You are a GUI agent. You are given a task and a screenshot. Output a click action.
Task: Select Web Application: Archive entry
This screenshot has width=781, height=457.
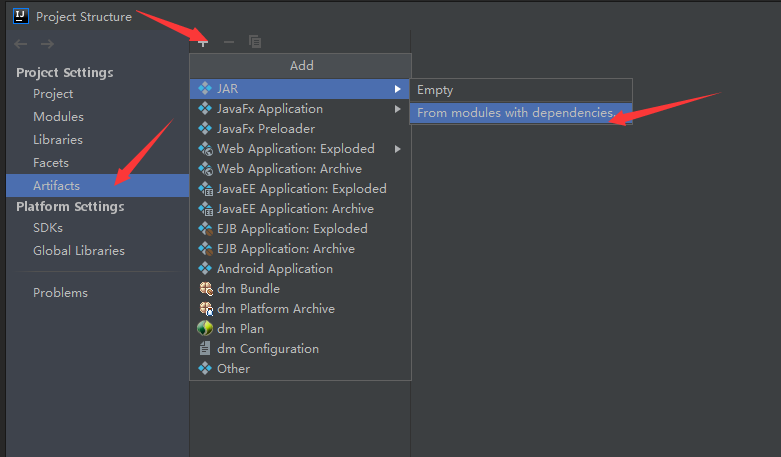point(300,168)
